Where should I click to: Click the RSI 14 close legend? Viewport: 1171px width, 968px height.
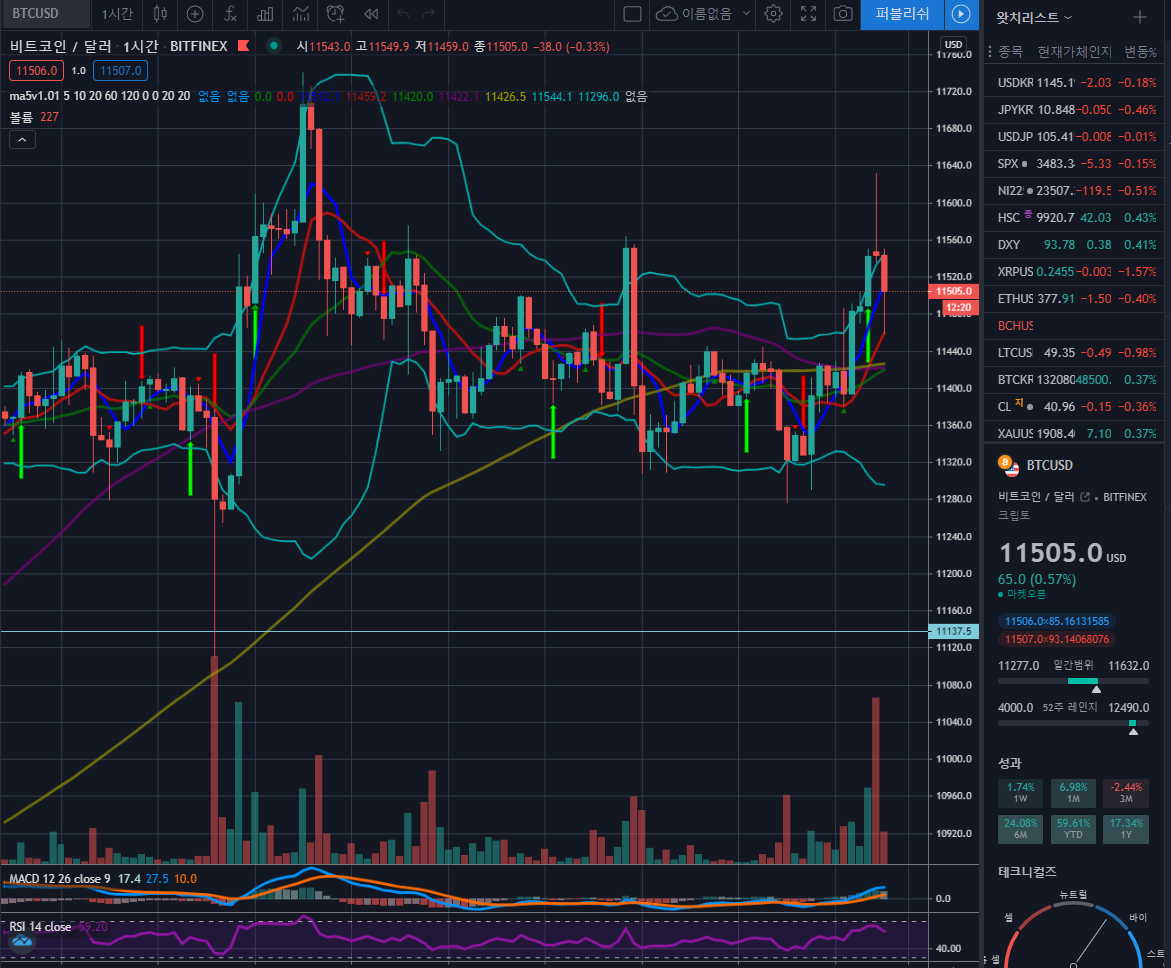(40, 927)
